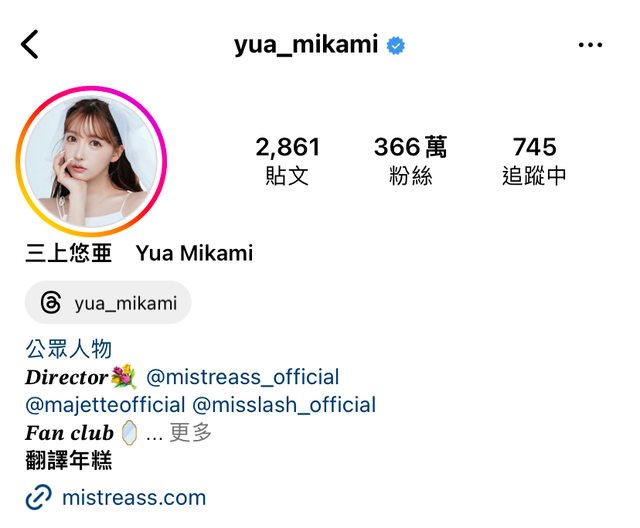This screenshot has height=528, width=640.
Task: Open @mistreass_official mention
Action: pyautogui.click(x=242, y=377)
